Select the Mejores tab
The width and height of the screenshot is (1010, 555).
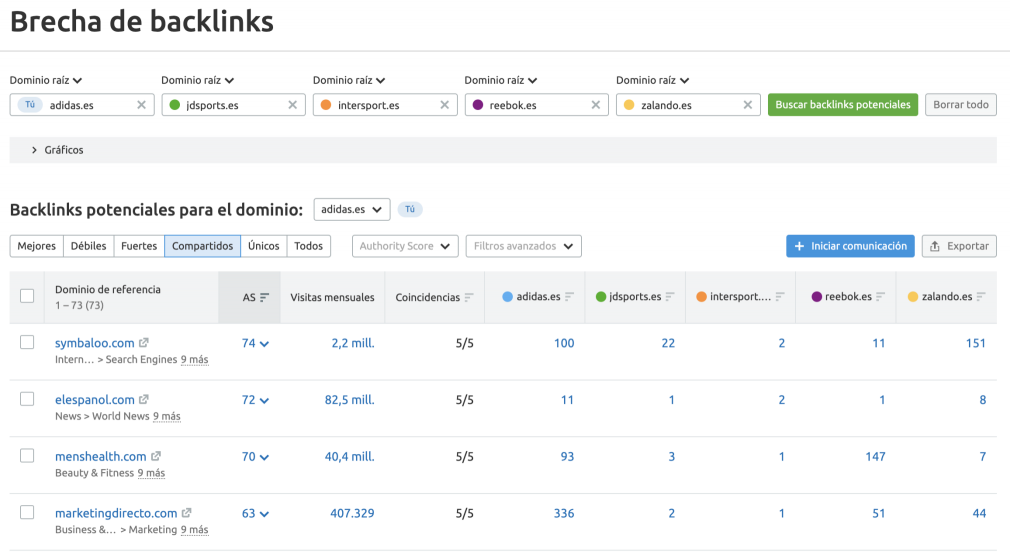[x=37, y=246]
